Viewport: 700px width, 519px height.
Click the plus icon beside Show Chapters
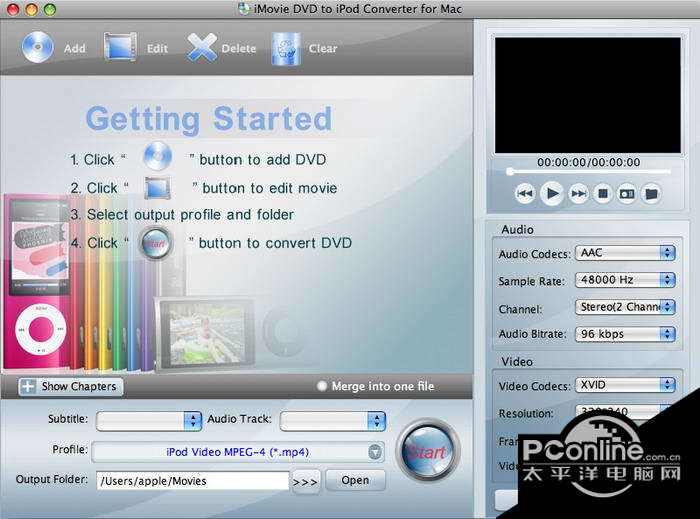28,386
